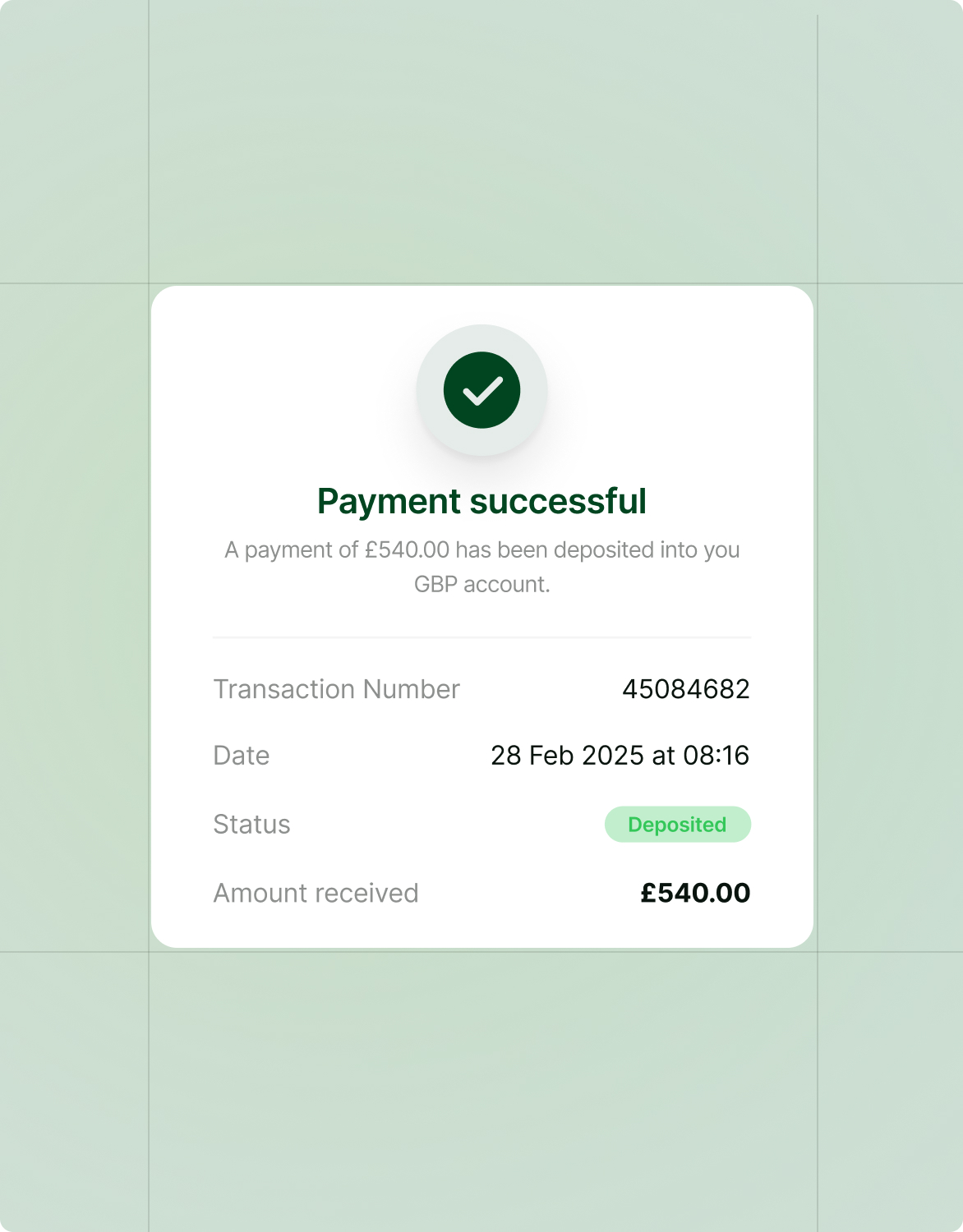The height and width of the screenshot is (1232, 963).
Task: Click the light gray circle around the checkmark
Action: pyautogui.click(x=481, y=390)
